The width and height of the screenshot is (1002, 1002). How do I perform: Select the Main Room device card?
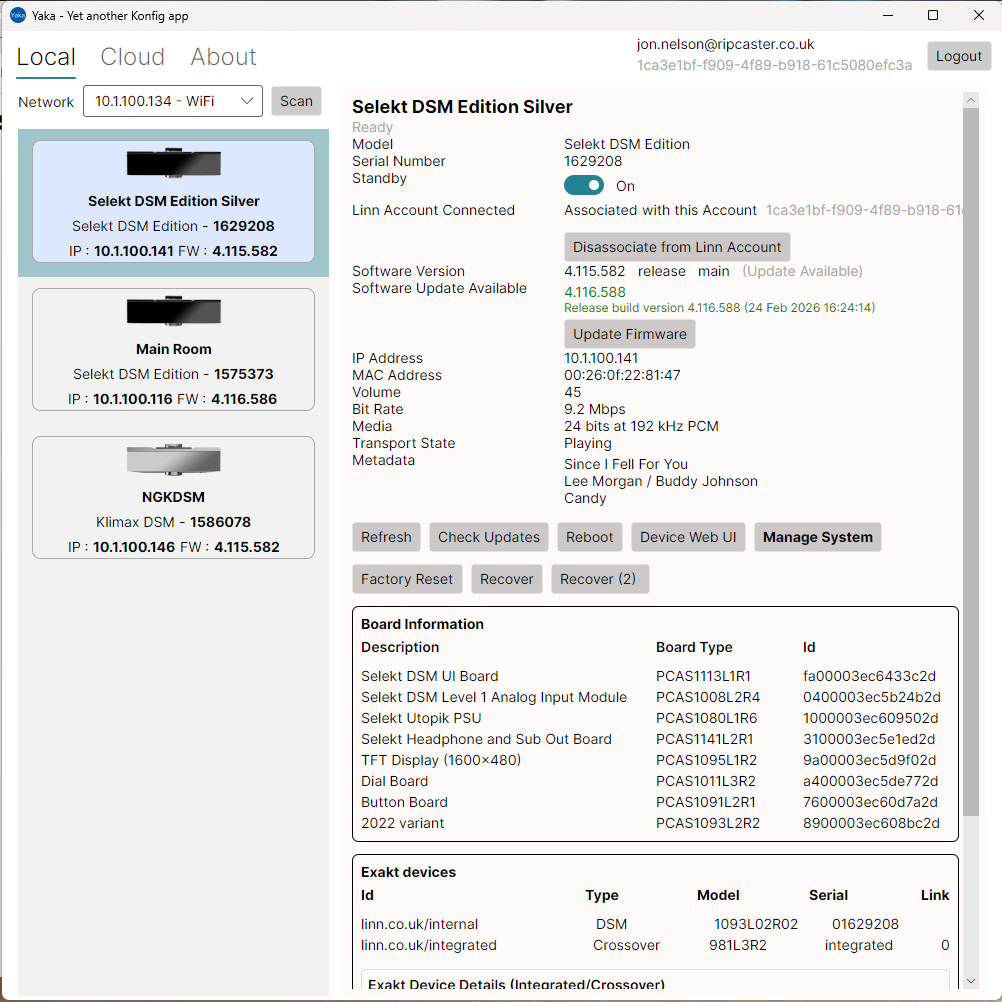[173, 349]
